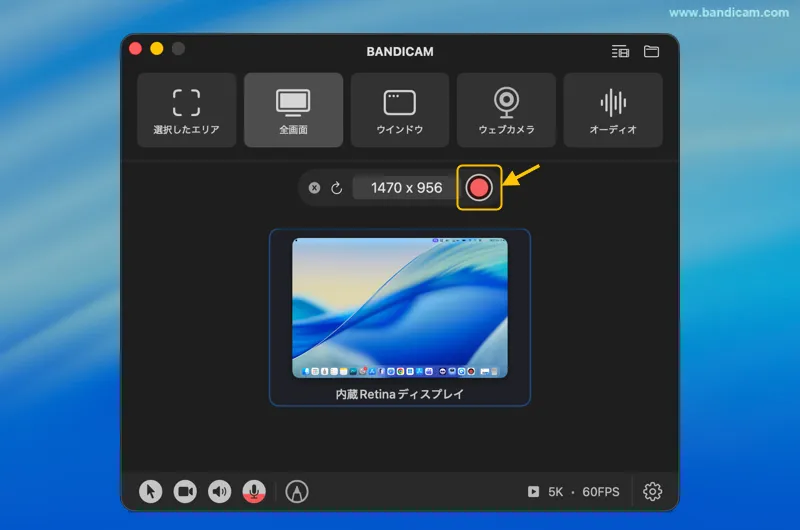Click the 5K resolution setting
800x530 pixels.
click(x=556, y=492)
